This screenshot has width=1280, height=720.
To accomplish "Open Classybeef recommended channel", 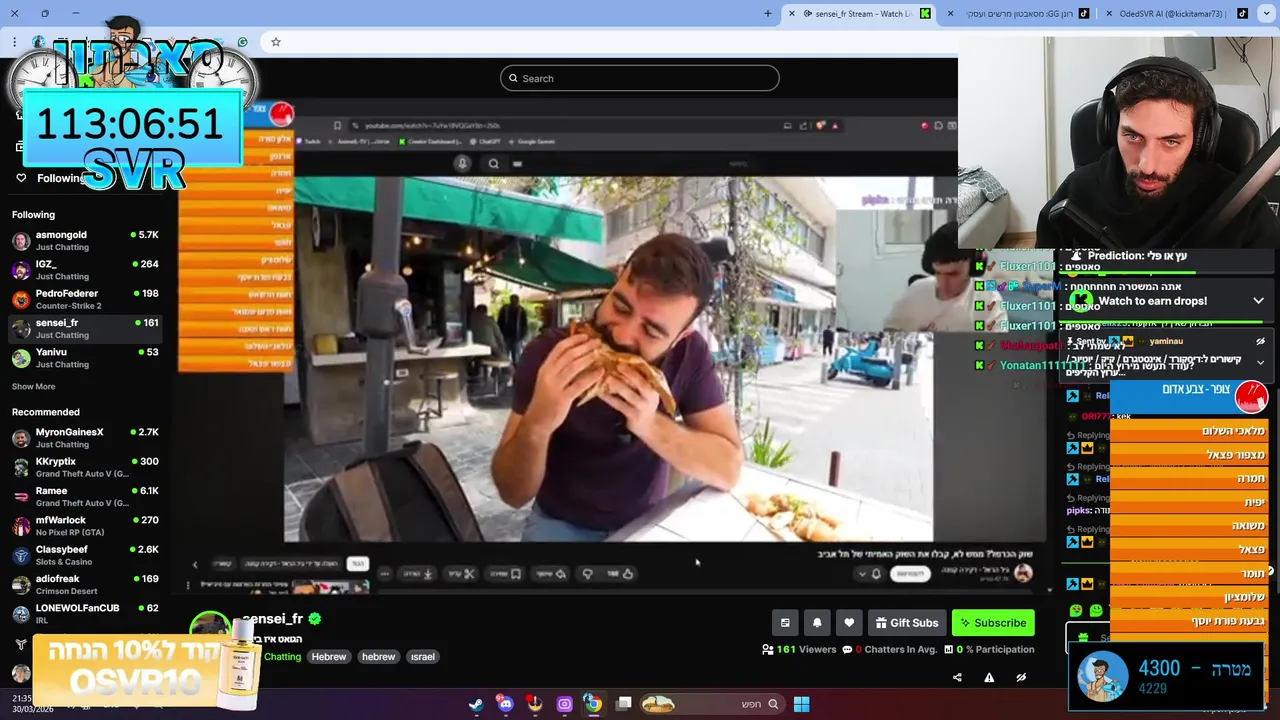I will tap(85, 555).
